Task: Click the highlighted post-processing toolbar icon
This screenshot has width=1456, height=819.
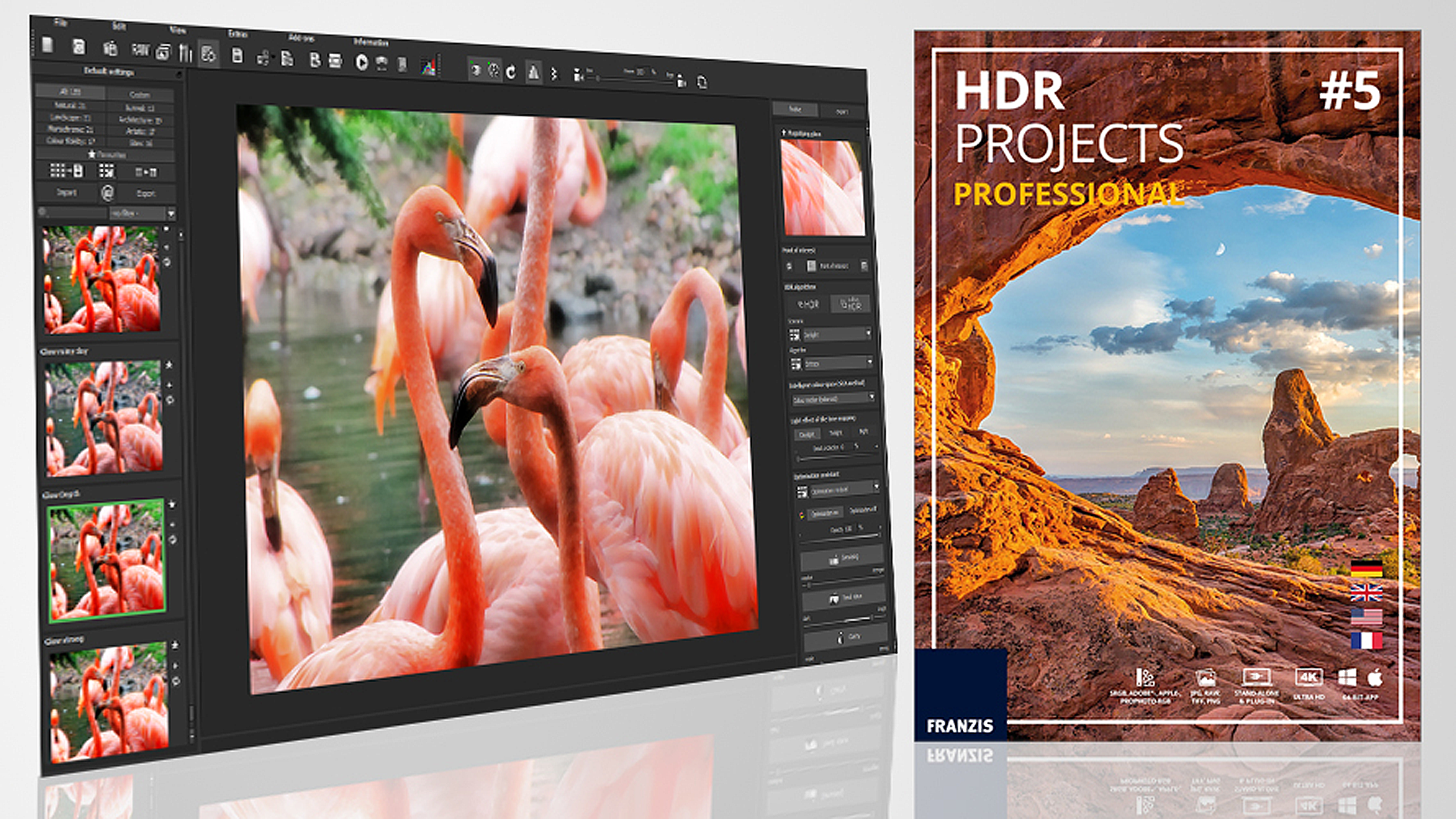Action: pyautogui.click(x=208, y=54)
